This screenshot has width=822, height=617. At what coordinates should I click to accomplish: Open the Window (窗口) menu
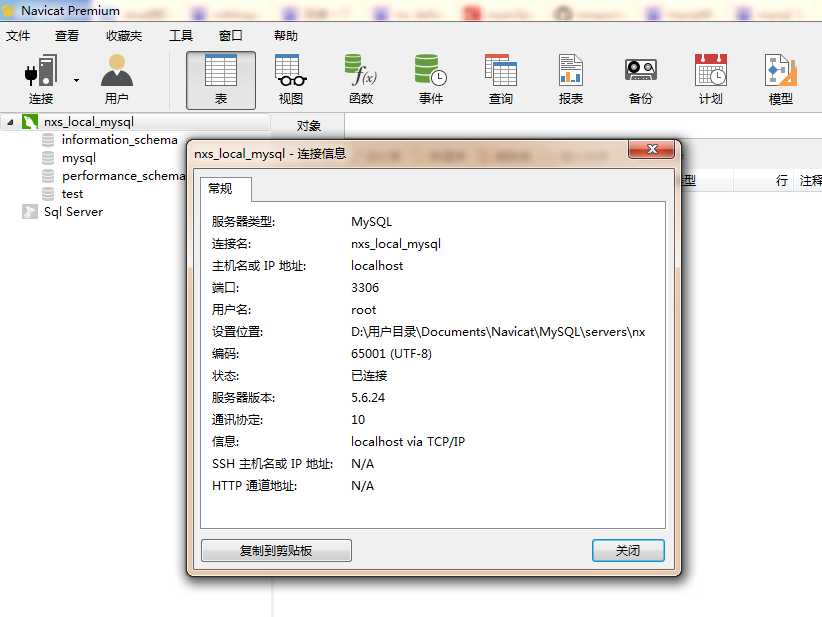[231, 36]
